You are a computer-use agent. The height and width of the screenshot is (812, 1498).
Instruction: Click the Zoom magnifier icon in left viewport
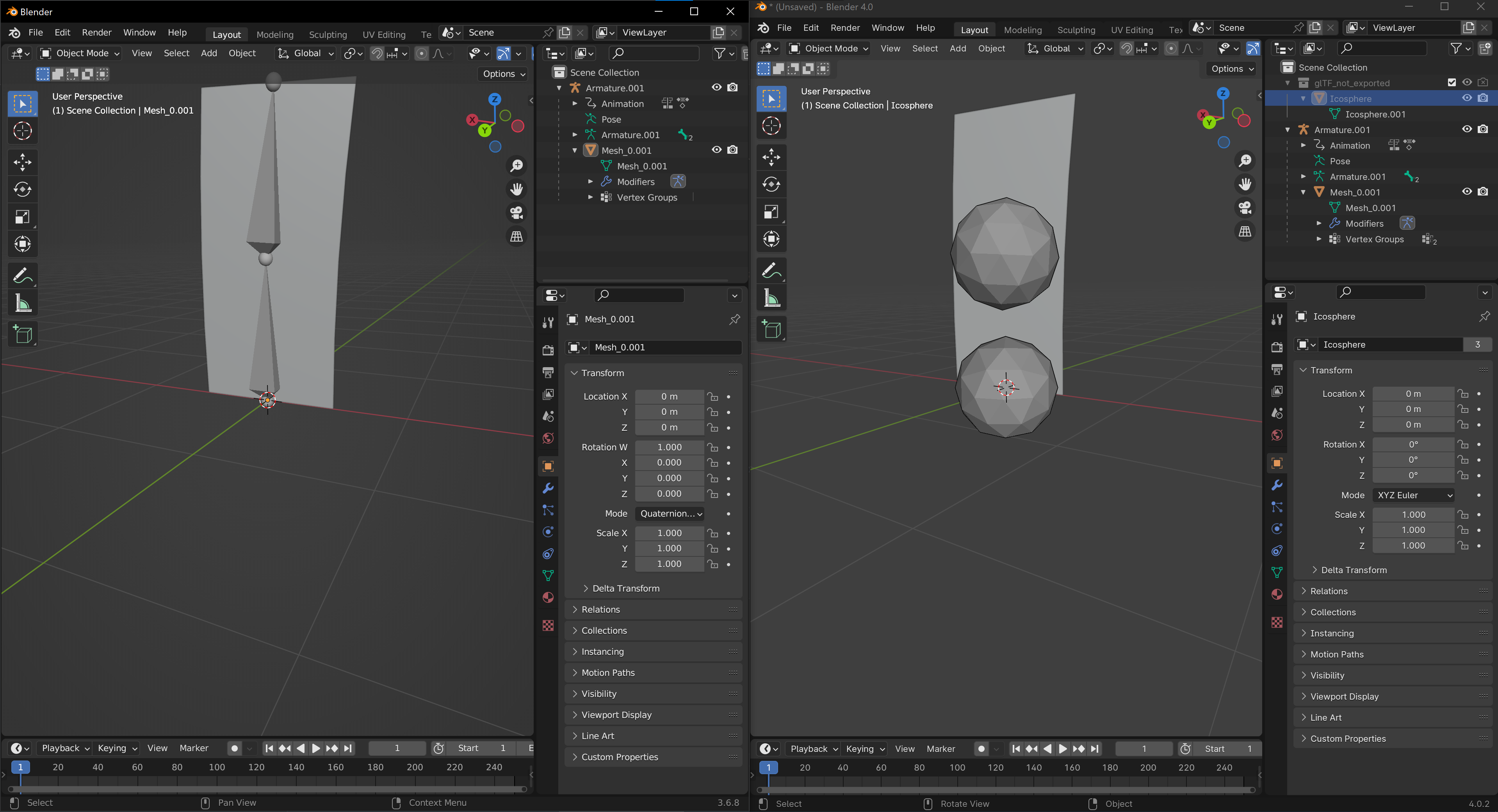(517, 166)
